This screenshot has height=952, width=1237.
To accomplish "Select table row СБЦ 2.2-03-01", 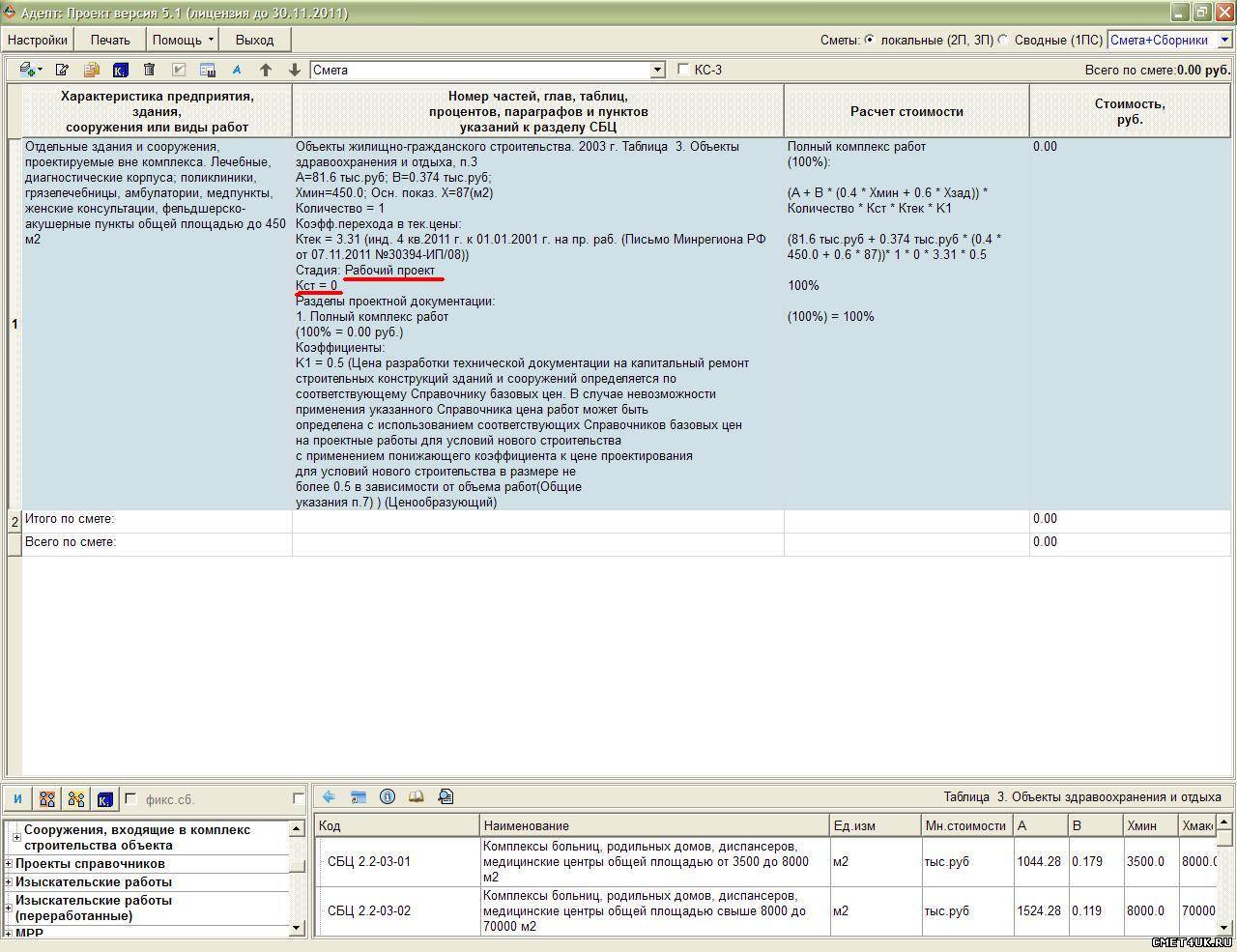I will point(368,861).
